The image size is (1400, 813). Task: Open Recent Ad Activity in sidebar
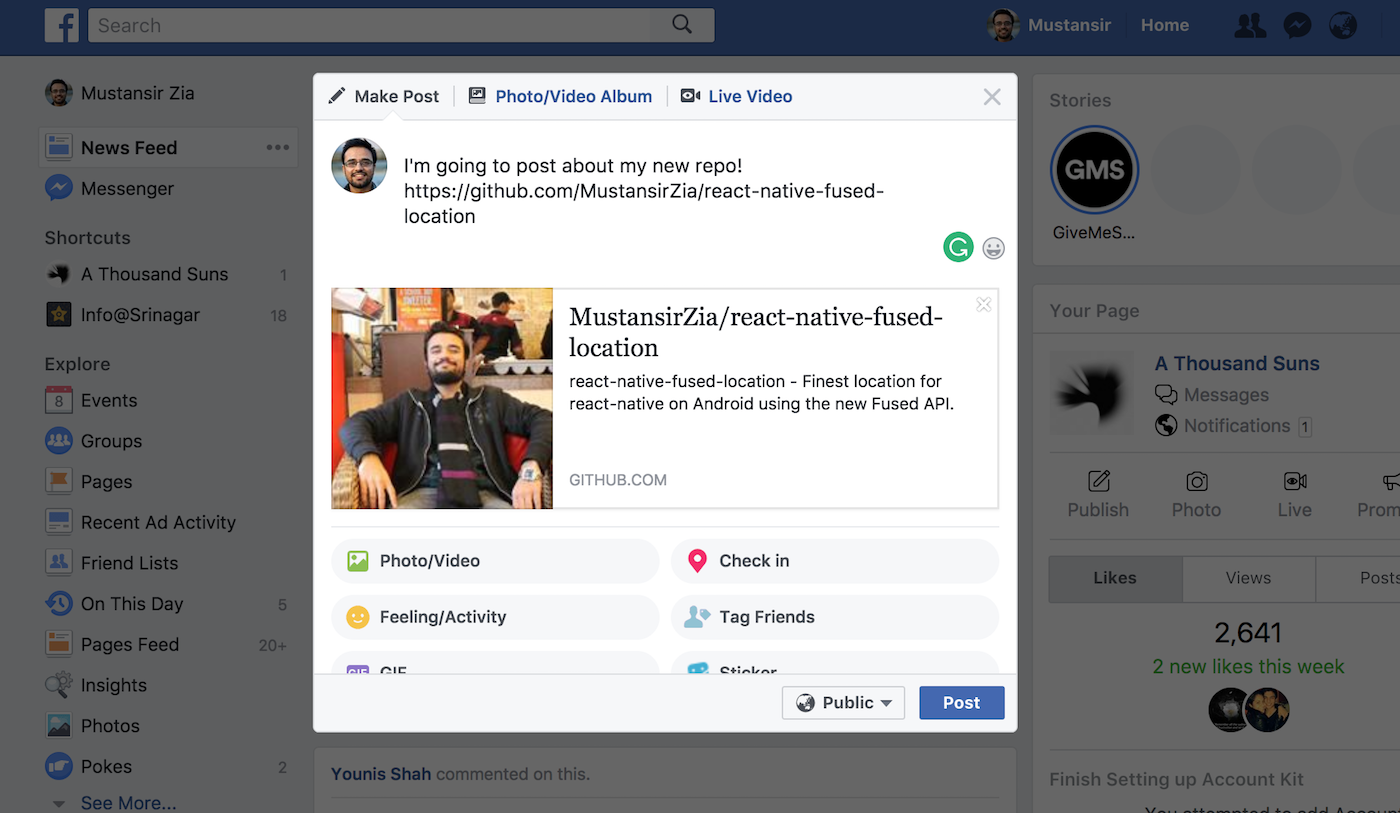click(x=140, y=522)
